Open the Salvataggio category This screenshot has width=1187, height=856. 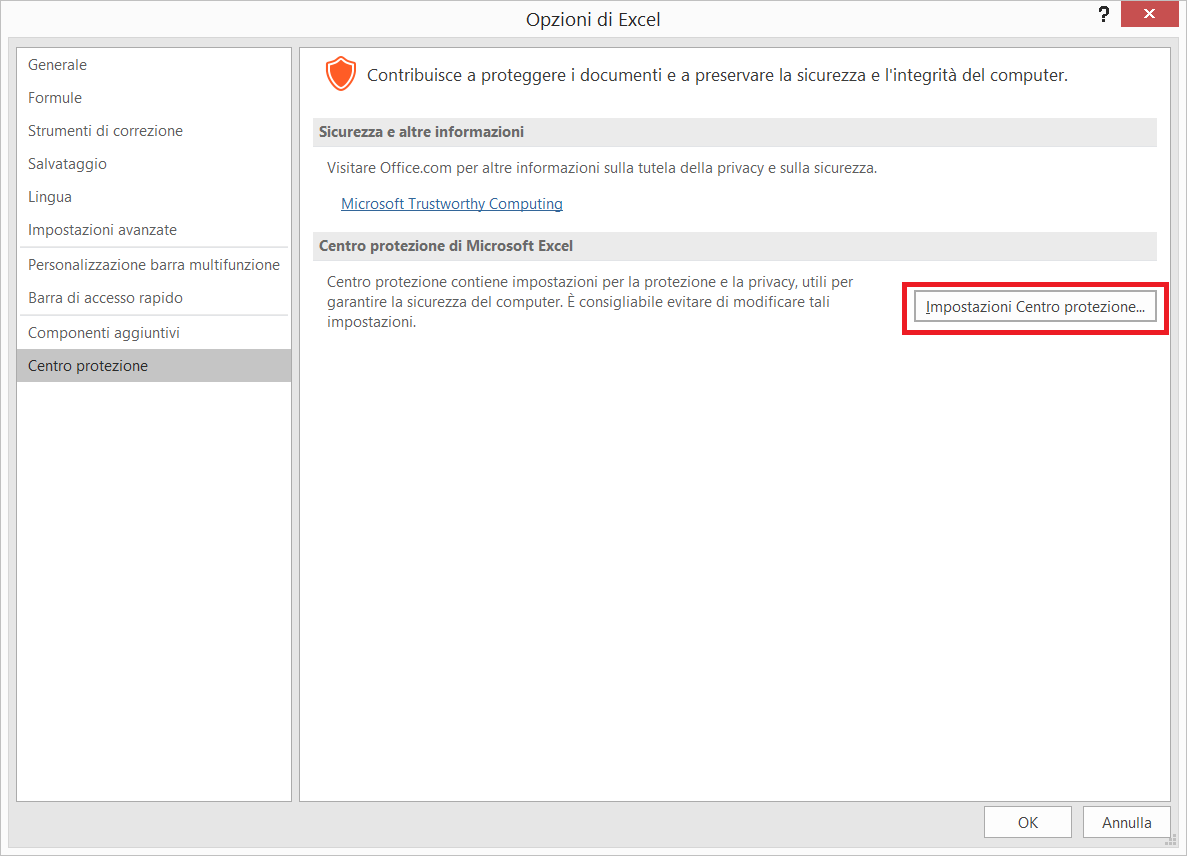point(154,163)
